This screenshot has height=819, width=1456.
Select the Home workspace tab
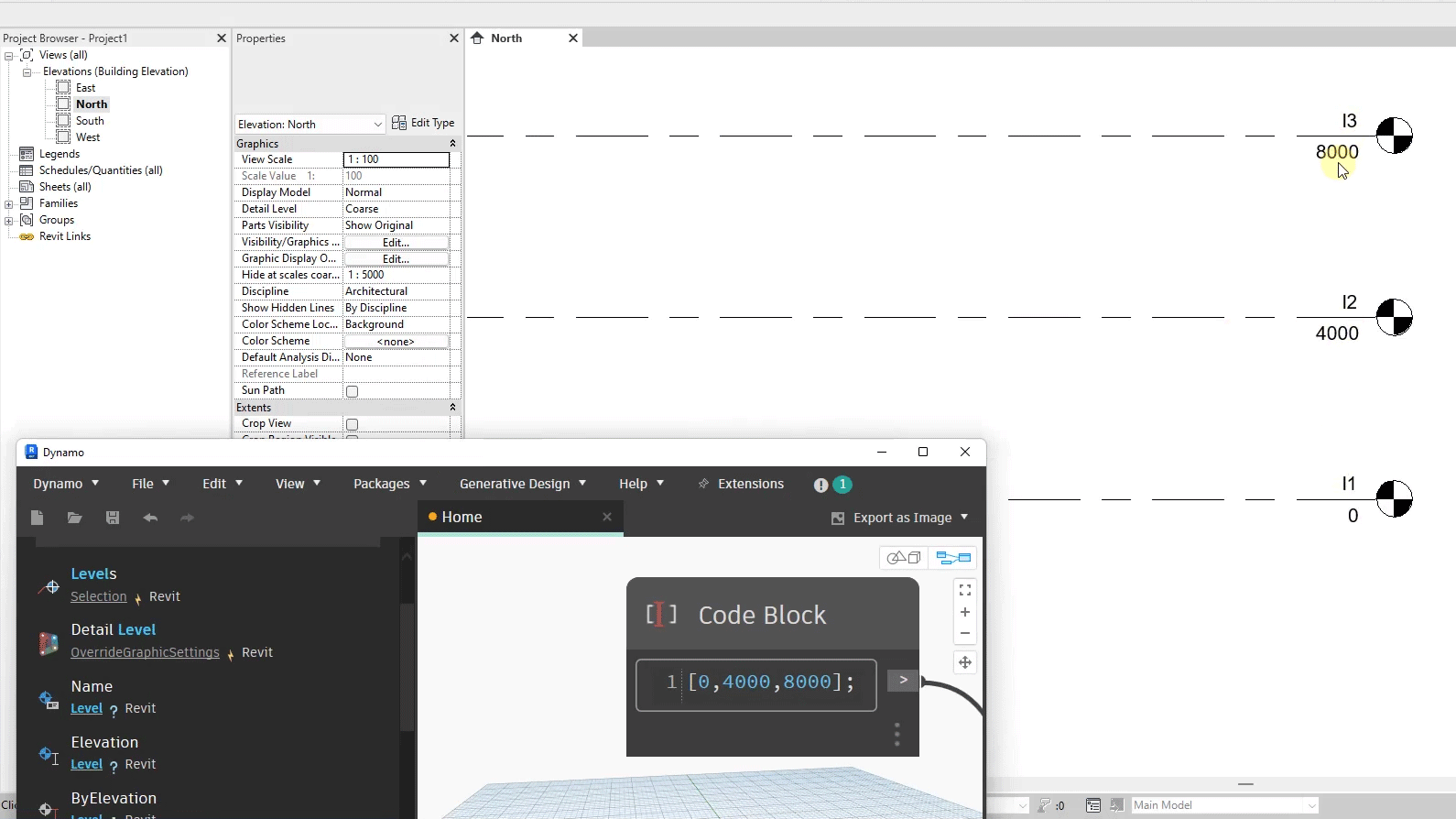pos(520,518)
